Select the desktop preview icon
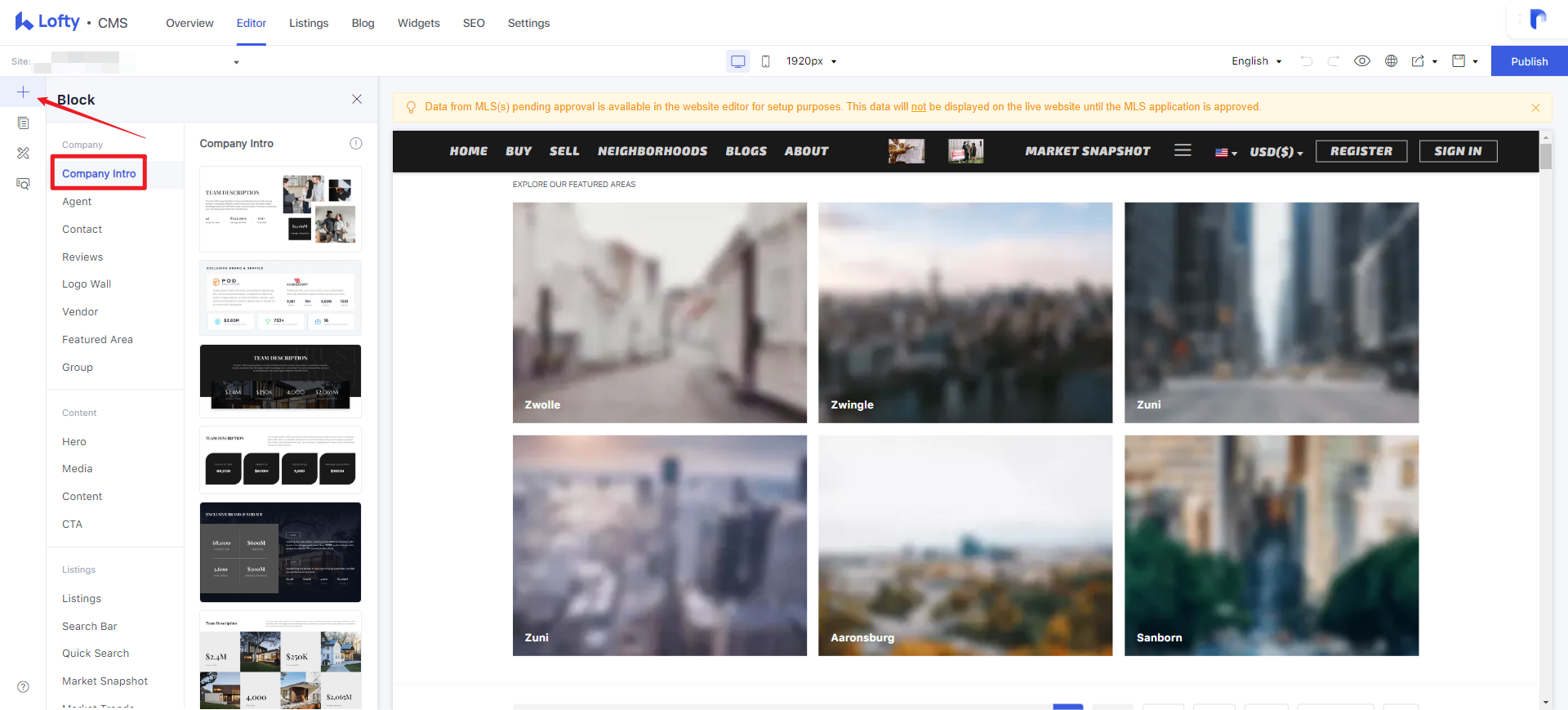Image resolution: width=1568 pixels, height=710 pixels. (x=738, y=61)
